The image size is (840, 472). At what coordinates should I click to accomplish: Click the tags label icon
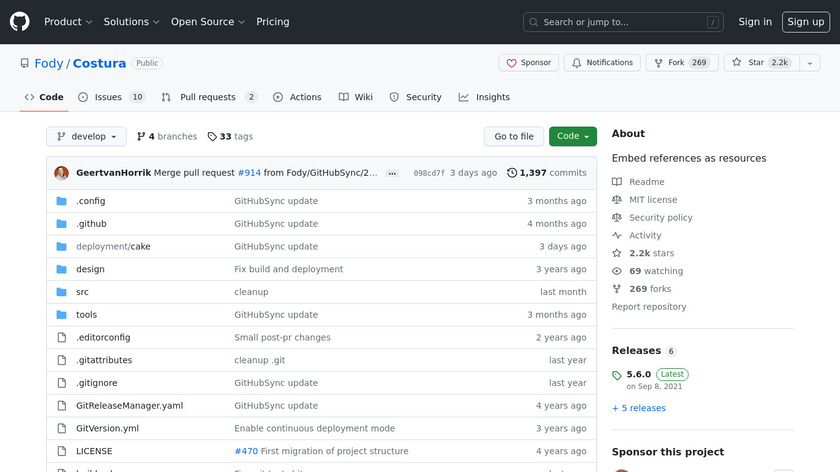(x=212, y=137)
